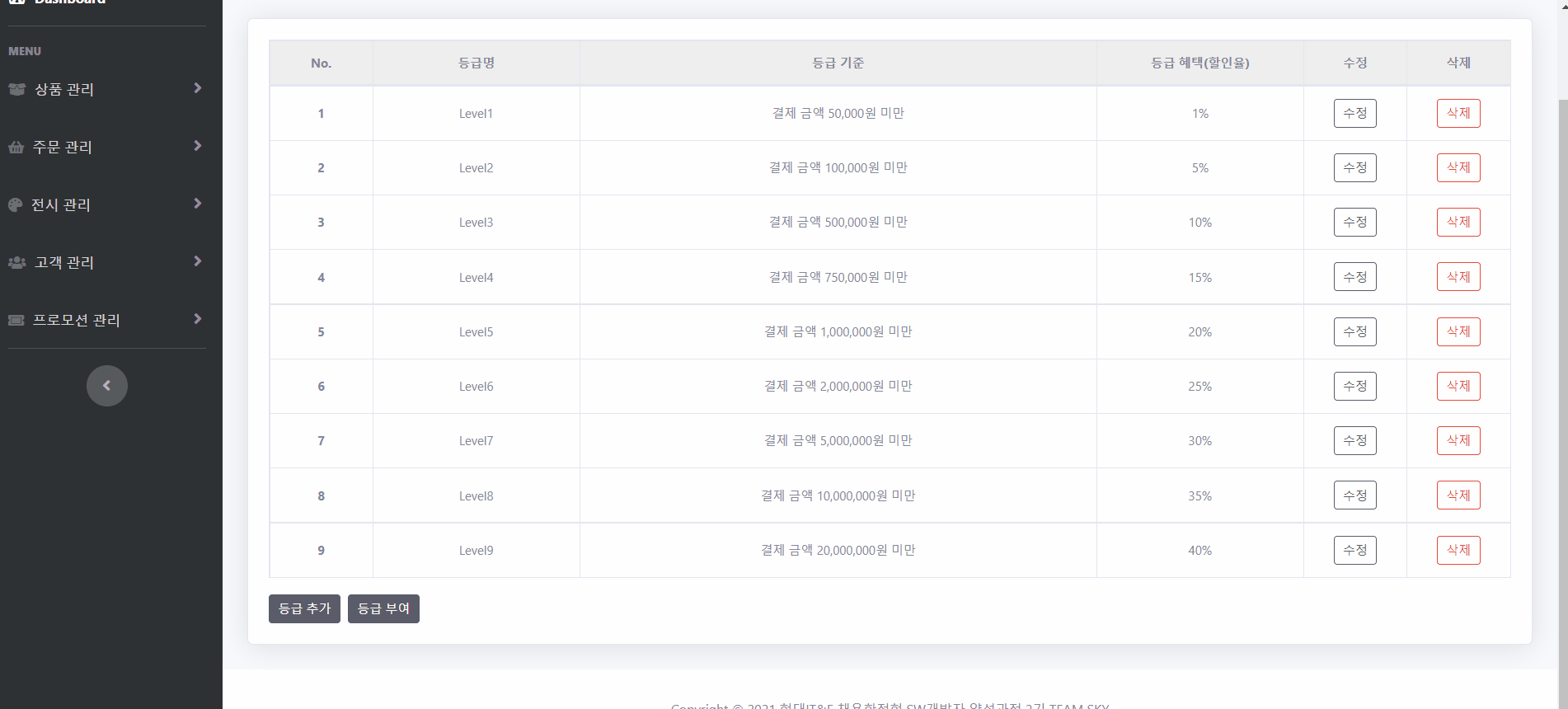Click the 등급 부여 button
This screenshot has width=1568, height=709.
click(383, 608)
